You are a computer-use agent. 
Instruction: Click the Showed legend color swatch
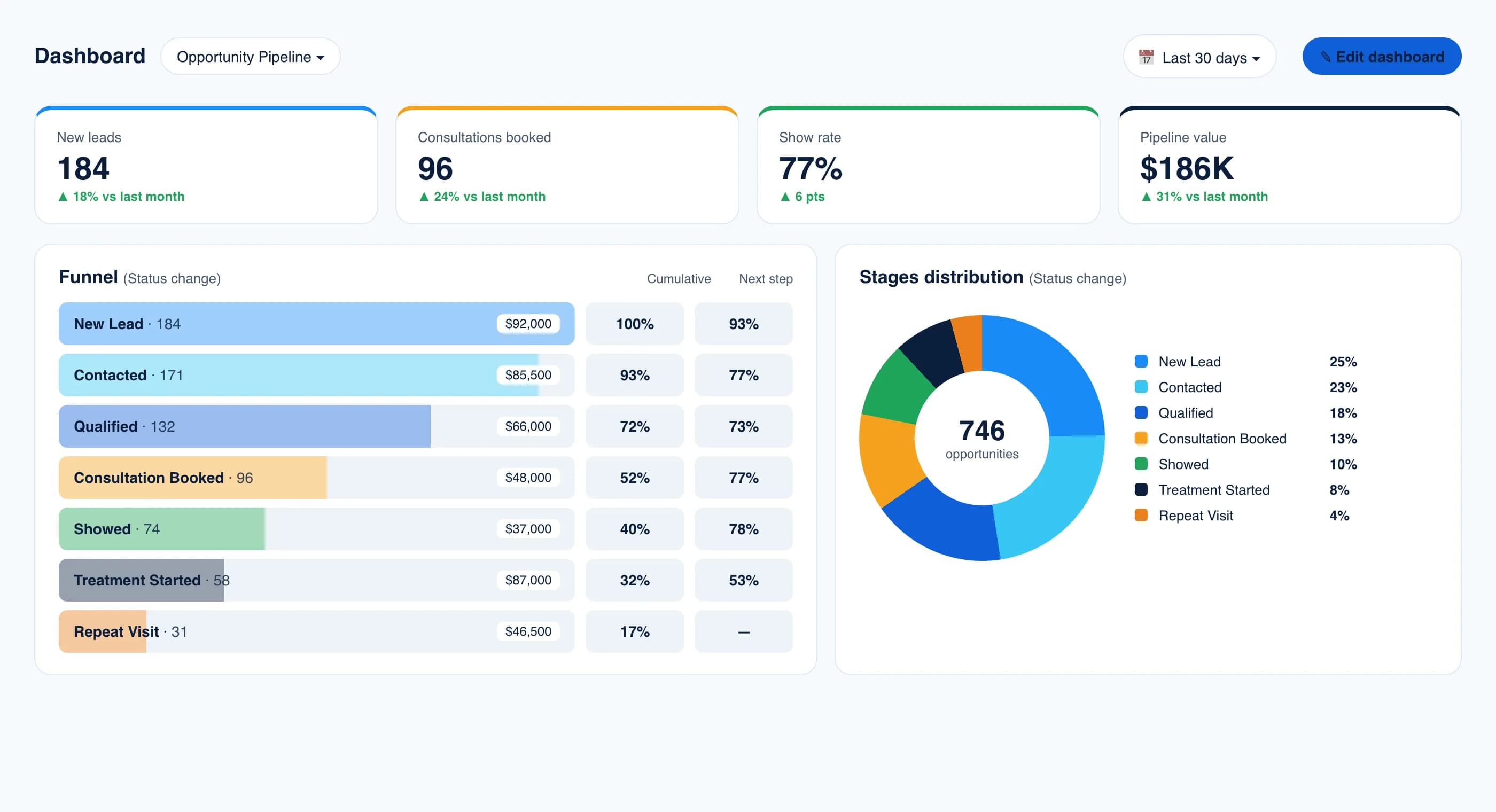[1141, 464]
